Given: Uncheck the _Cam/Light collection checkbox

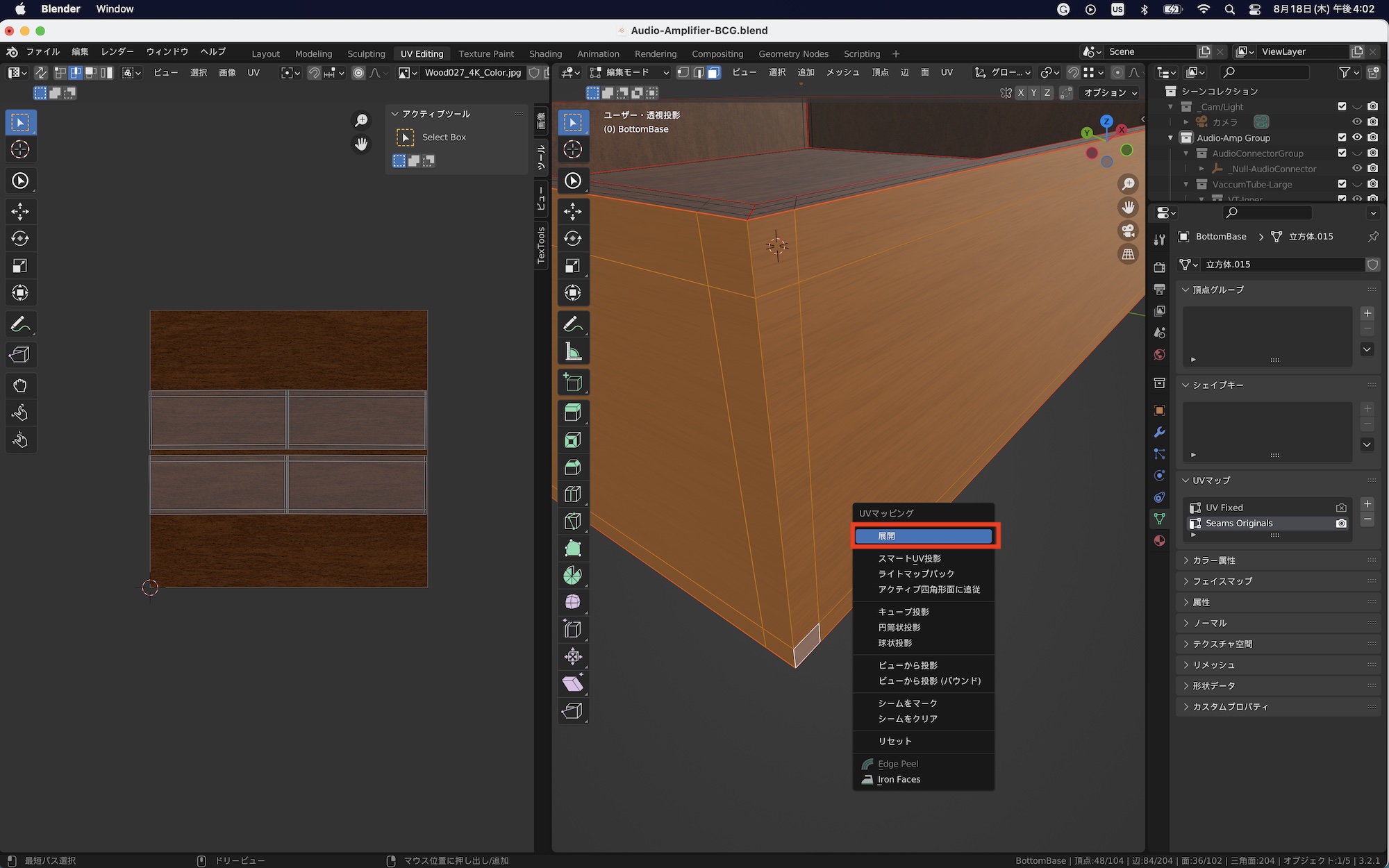Looking at the screenshot, I should click(1342, 106).
